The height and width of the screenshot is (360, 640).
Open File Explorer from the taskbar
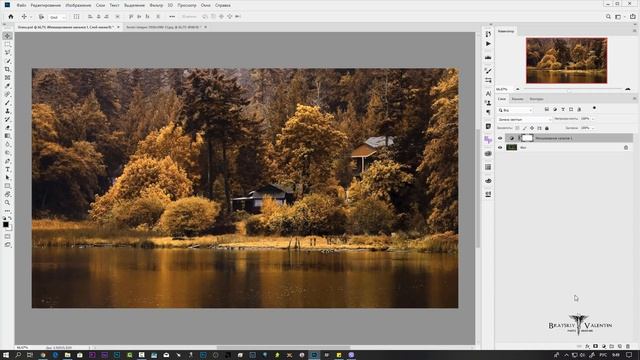(67, 355)
